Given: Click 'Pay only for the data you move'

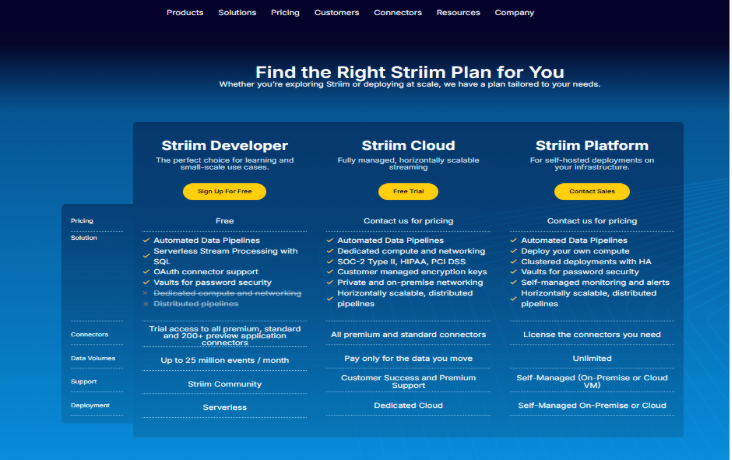Looking at the screenshot, I should click(x=408, y=359).
